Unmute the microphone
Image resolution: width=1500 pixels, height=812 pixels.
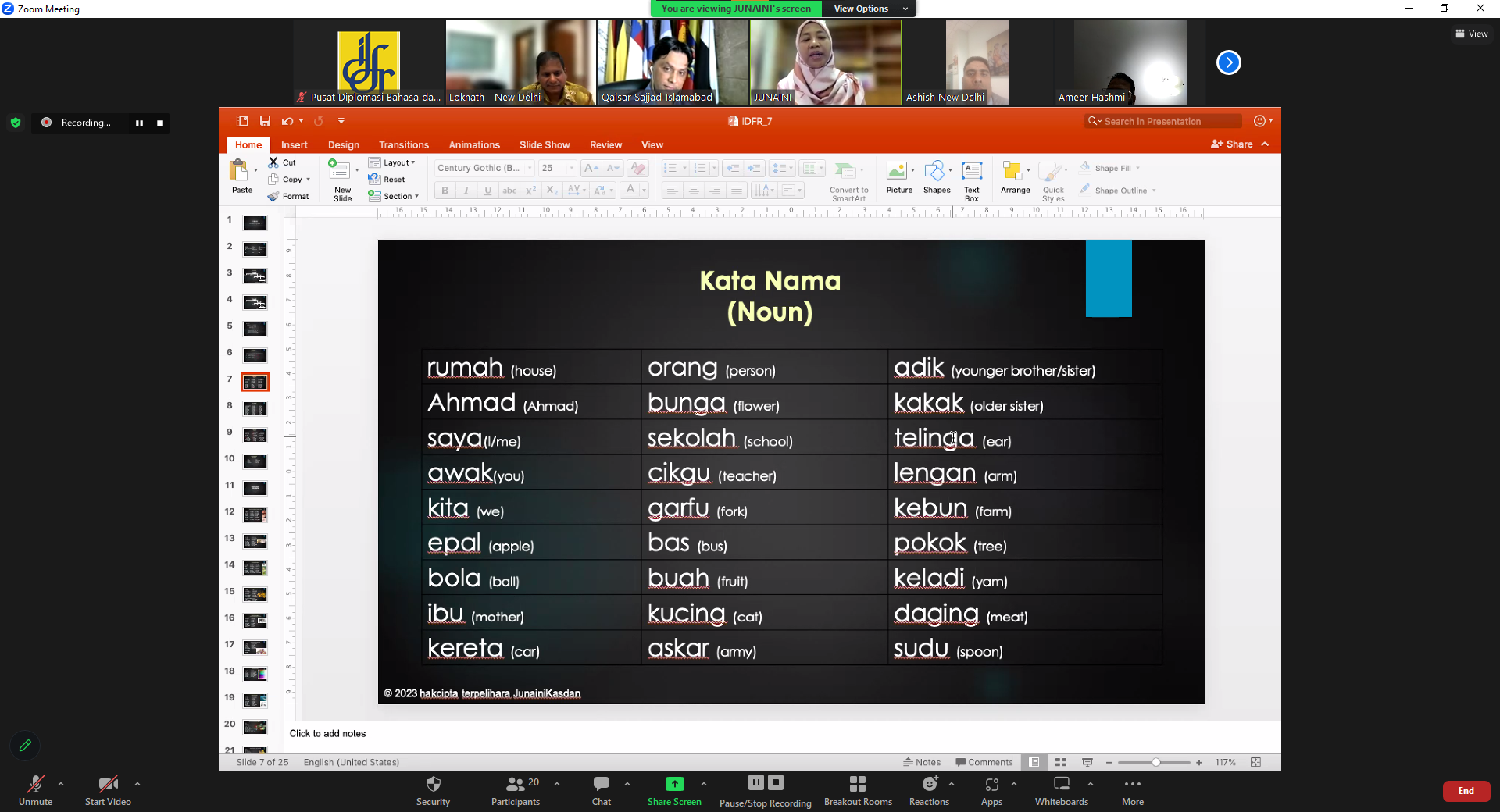coord(35,784)
